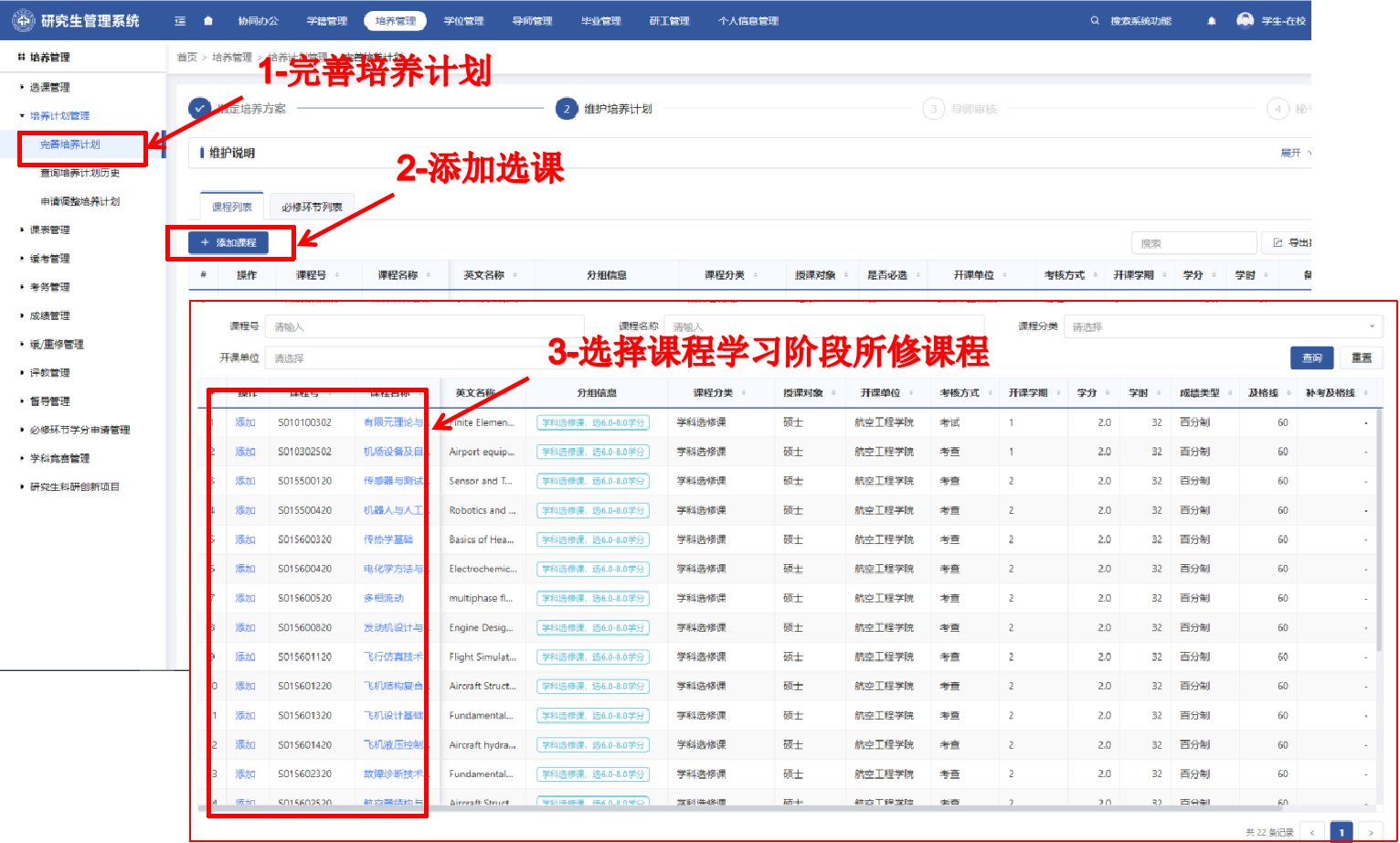Open the 课程分类 dropdown filter
1400x843 pixels.
pos(1222,327)
